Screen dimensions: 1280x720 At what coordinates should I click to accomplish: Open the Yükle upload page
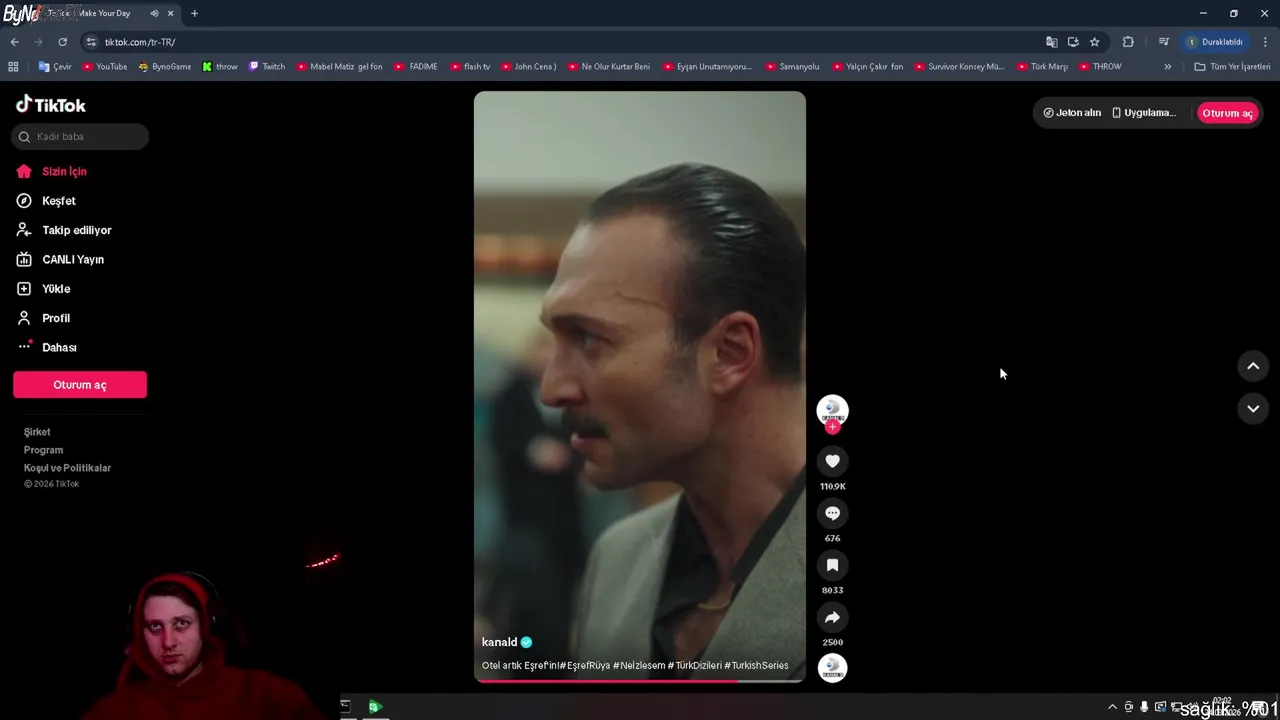coord(43,289)
